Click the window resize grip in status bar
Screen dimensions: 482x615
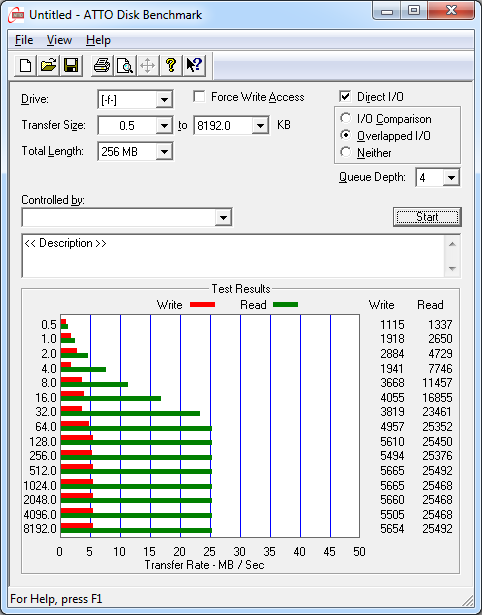tap(467, 600)
